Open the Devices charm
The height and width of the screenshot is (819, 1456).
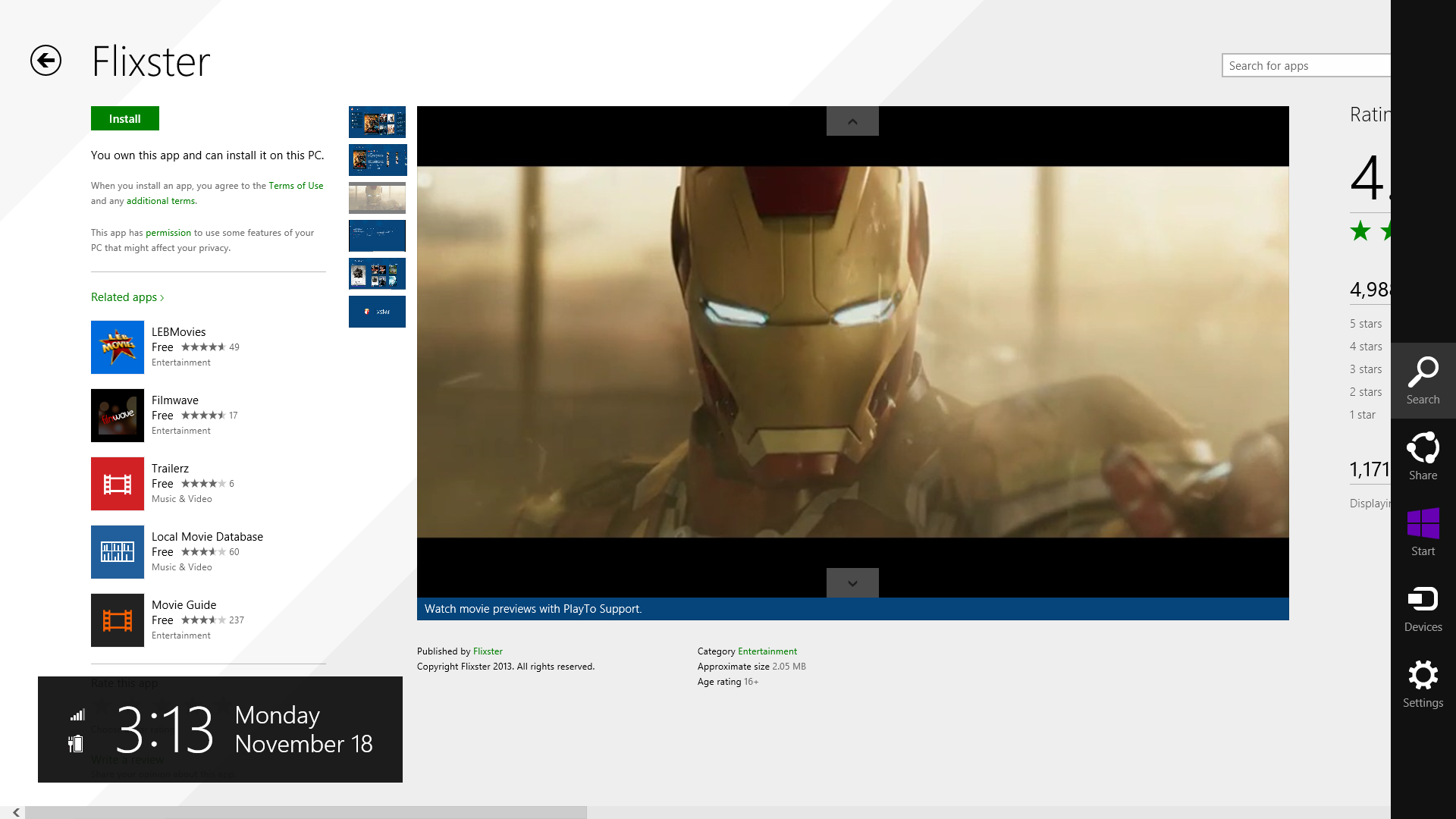point(1423,607)
